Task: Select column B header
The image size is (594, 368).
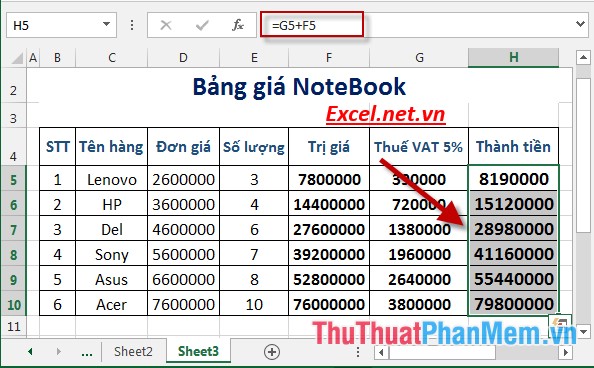Action: pyautogui.click(x=57, y=58)
